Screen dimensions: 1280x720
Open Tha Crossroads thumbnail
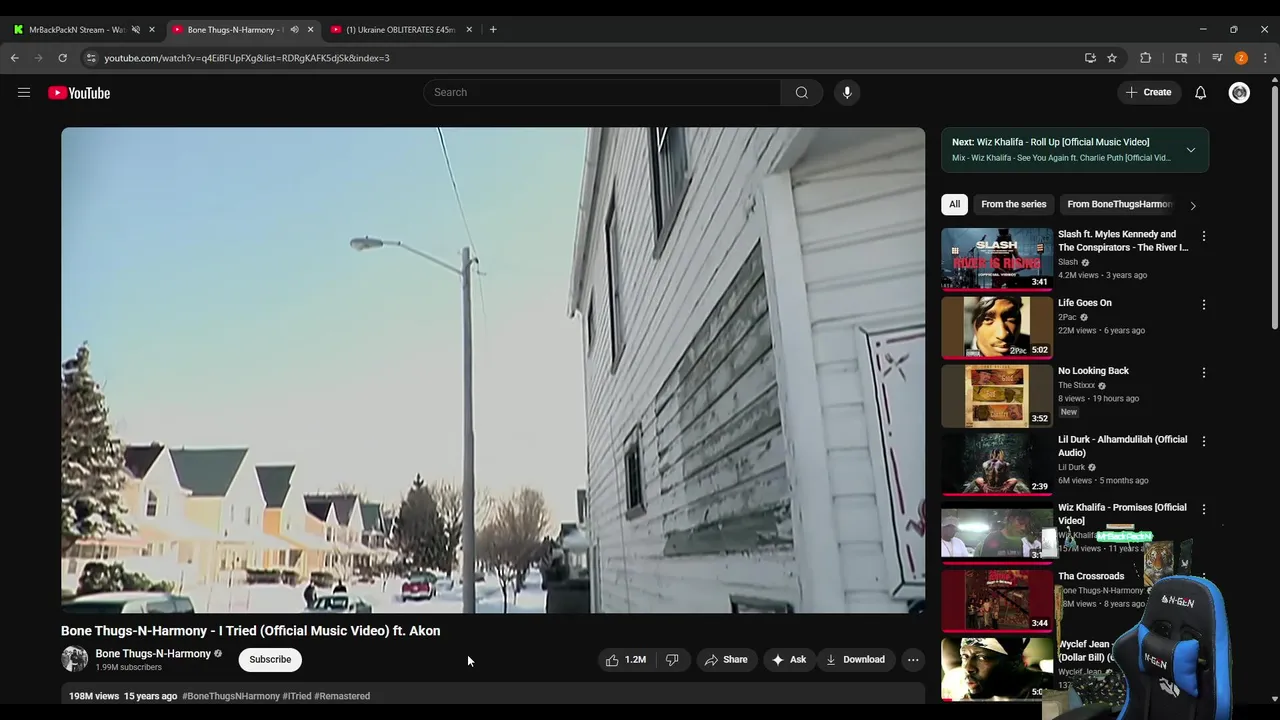click(x=997, y=600)
